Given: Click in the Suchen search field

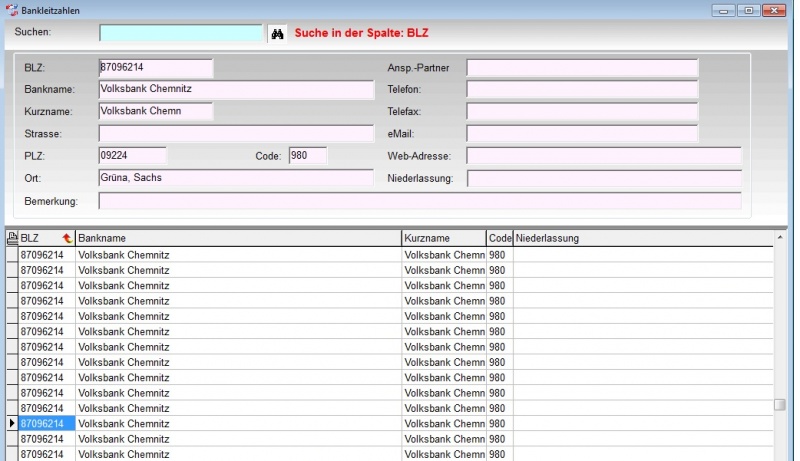Looking at the screenshot, I should [181, 33].
